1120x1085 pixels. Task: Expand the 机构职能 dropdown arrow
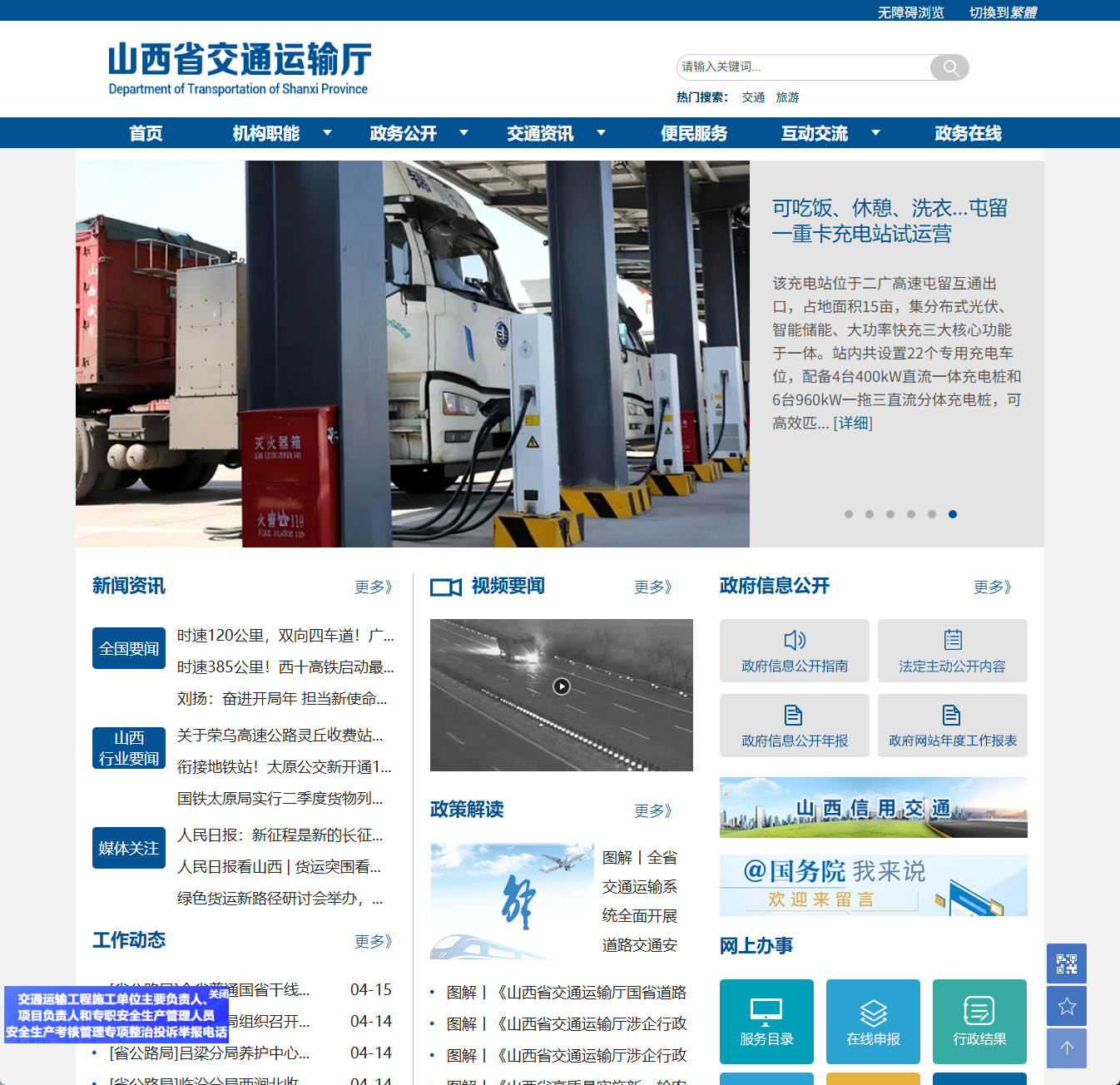point(327,133)
